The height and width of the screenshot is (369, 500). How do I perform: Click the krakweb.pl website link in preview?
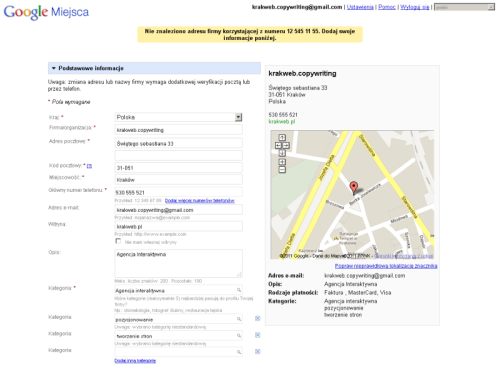[282, 122]
